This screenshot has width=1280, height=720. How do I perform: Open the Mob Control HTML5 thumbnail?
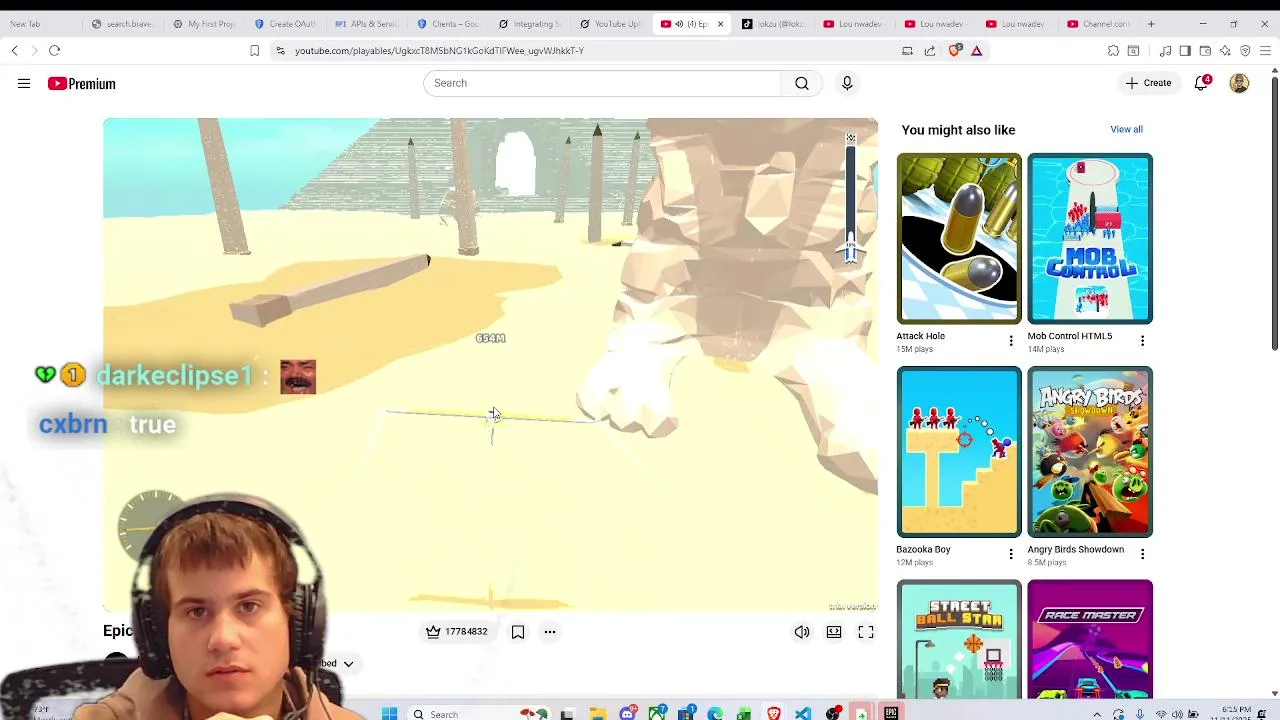(1090, 238)
